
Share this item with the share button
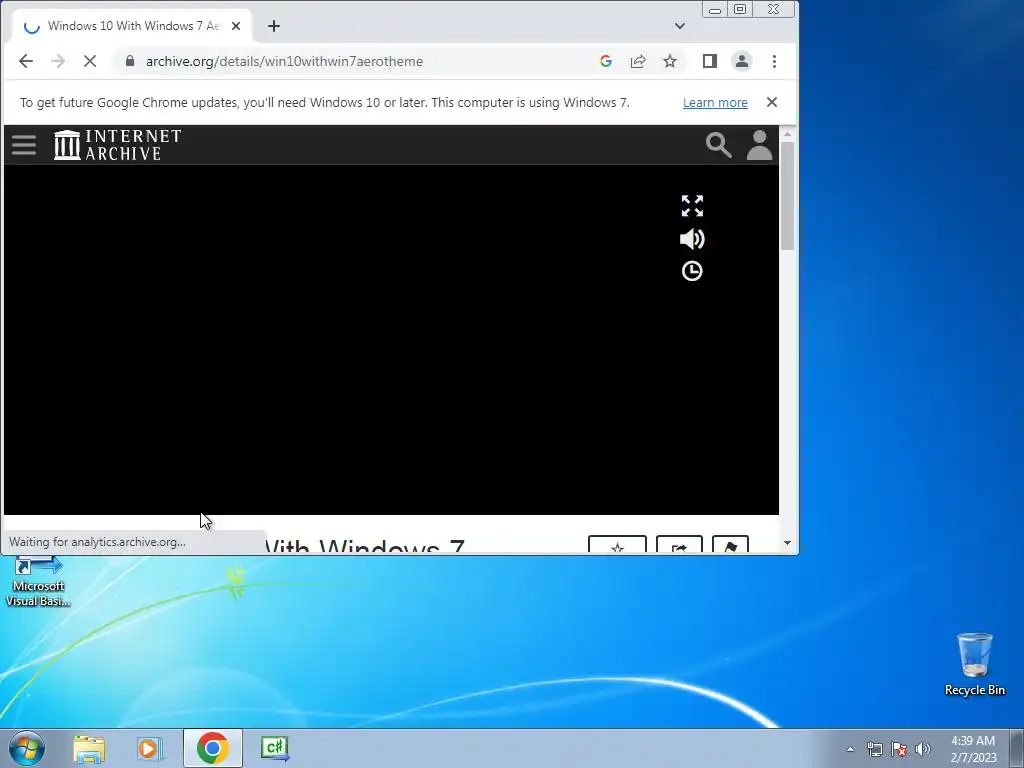[x=679, y=544]
